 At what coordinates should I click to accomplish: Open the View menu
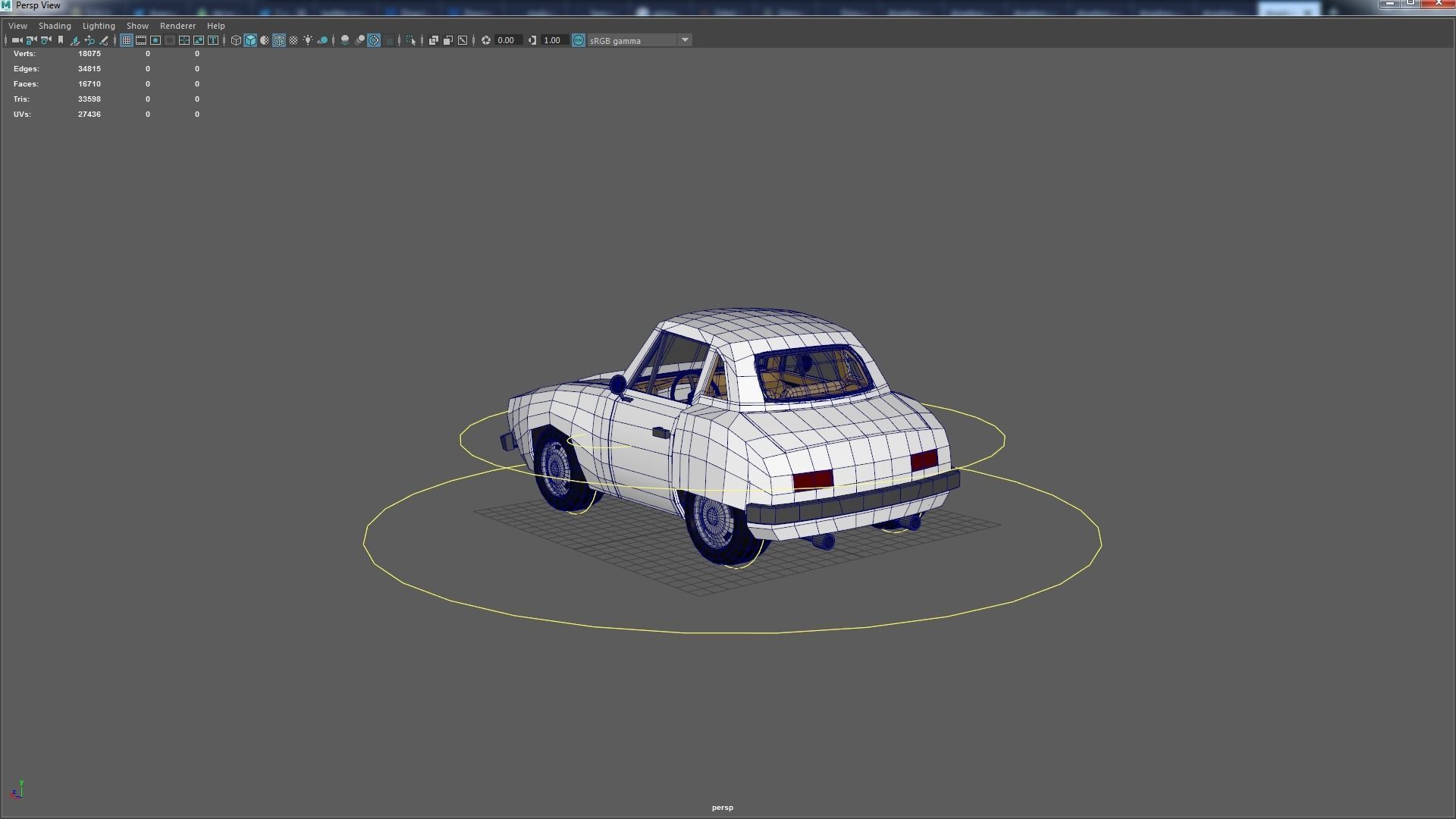coord(17,26)
